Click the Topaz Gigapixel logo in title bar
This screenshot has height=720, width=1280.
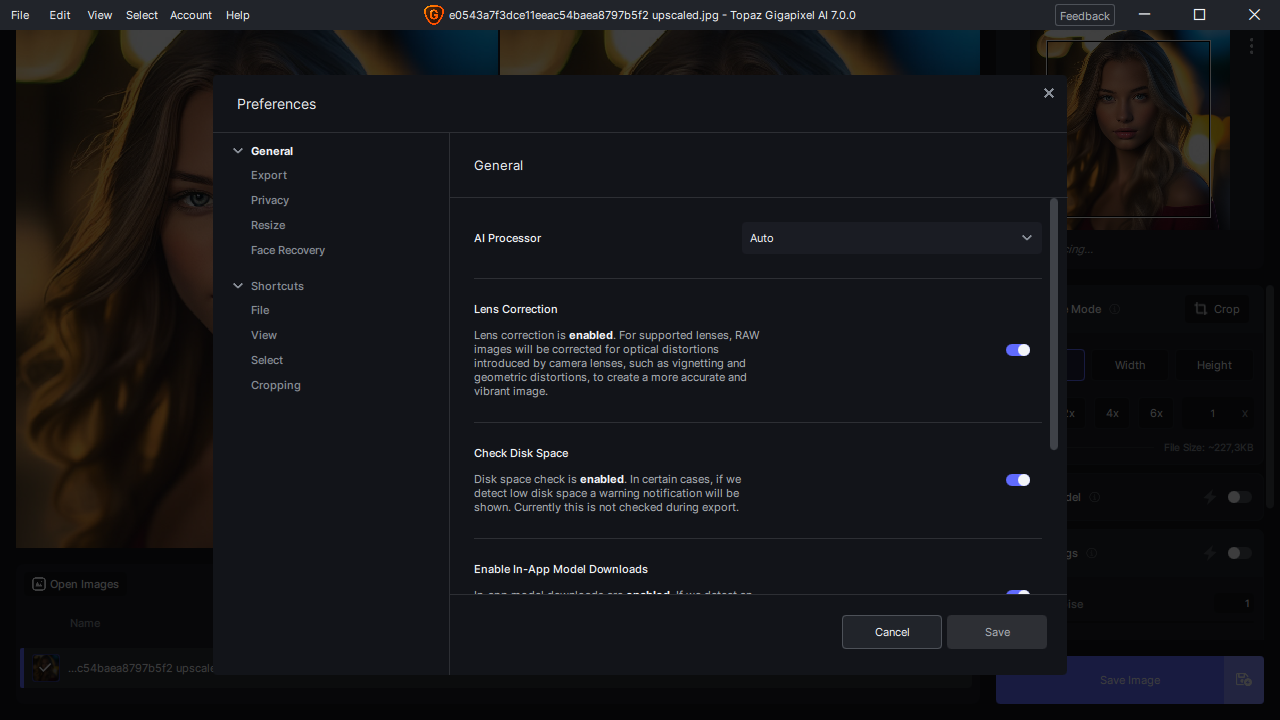433,15
